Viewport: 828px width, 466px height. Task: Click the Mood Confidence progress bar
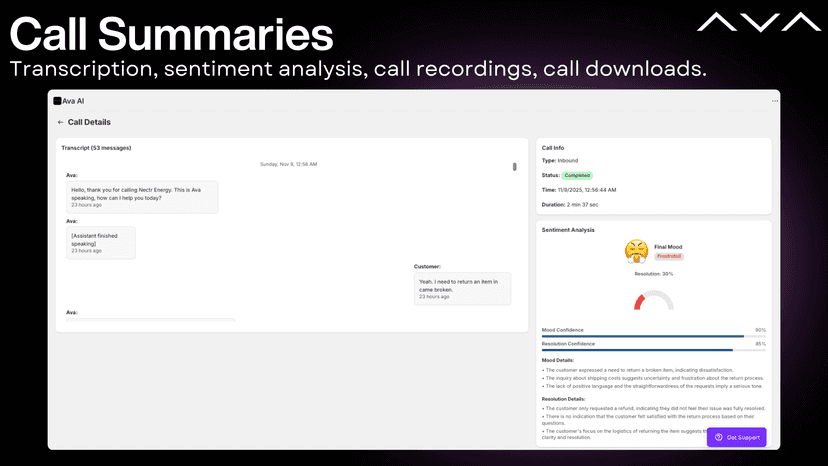tap(654, 336)
